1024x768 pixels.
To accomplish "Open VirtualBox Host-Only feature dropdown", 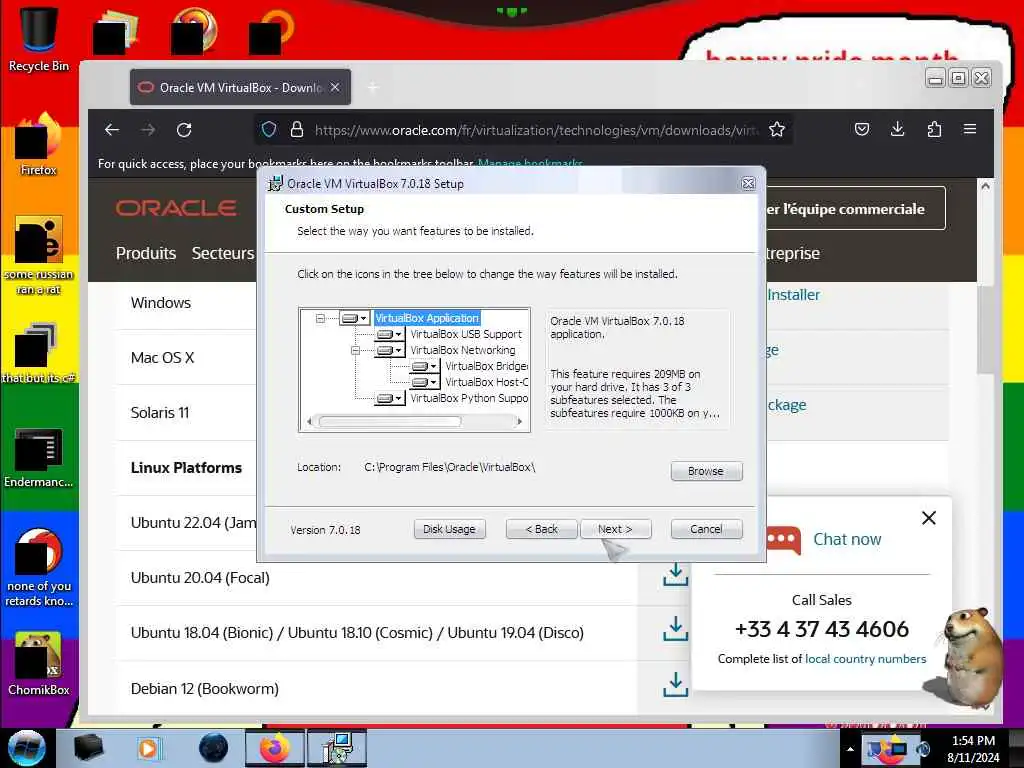I will coord(424,382).
